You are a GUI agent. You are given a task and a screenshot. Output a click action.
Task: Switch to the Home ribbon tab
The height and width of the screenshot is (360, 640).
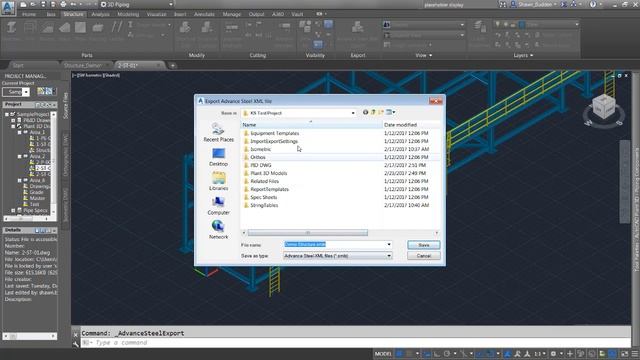click(x=29, y=14)
